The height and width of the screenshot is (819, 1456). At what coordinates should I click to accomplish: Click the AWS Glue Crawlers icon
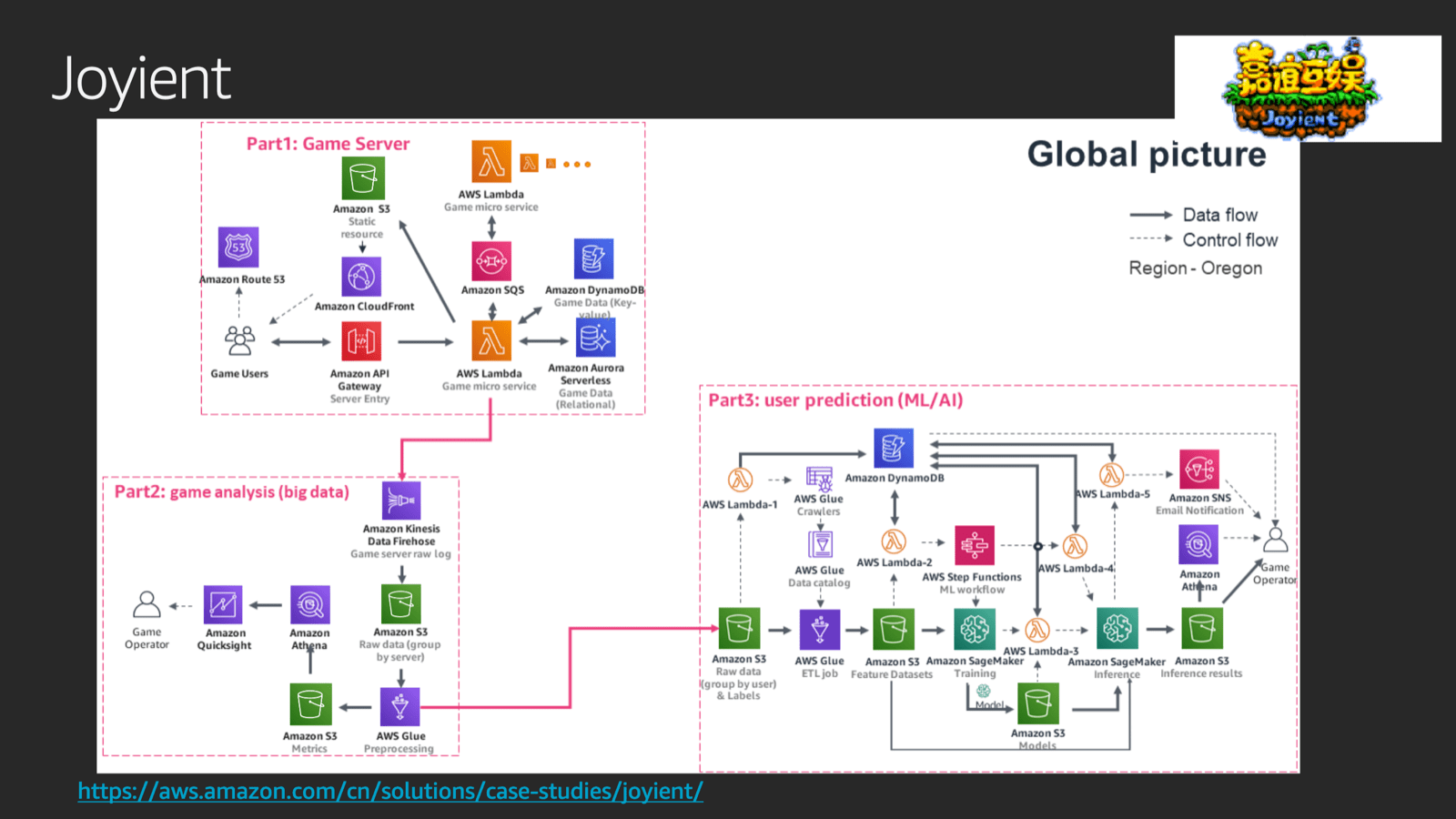(x=819, y=479)
